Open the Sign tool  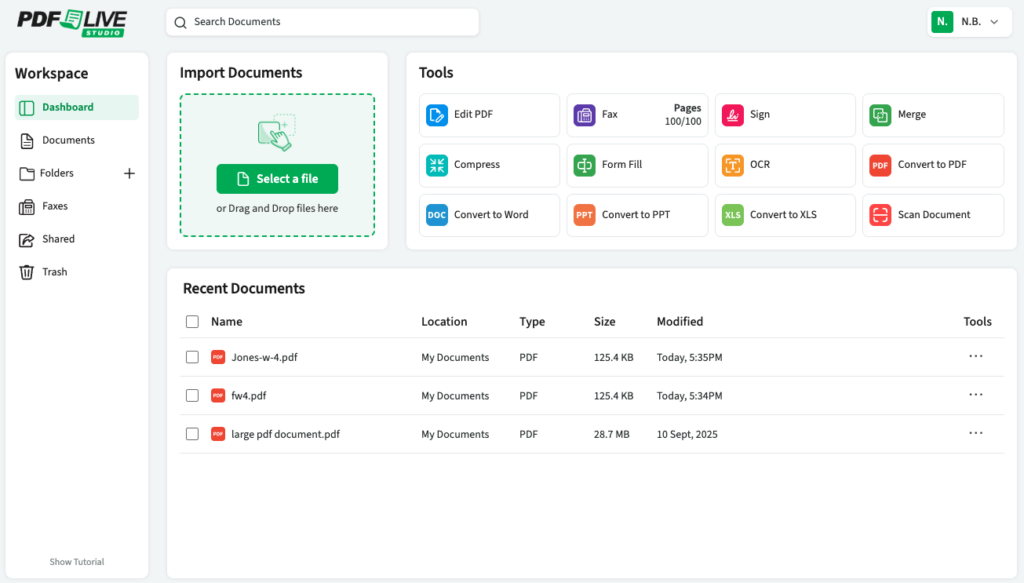[785, 115]
